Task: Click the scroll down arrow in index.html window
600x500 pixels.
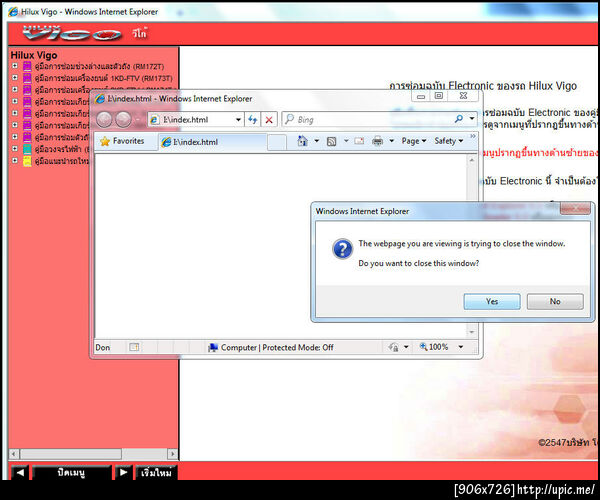Action: (472, 332)
